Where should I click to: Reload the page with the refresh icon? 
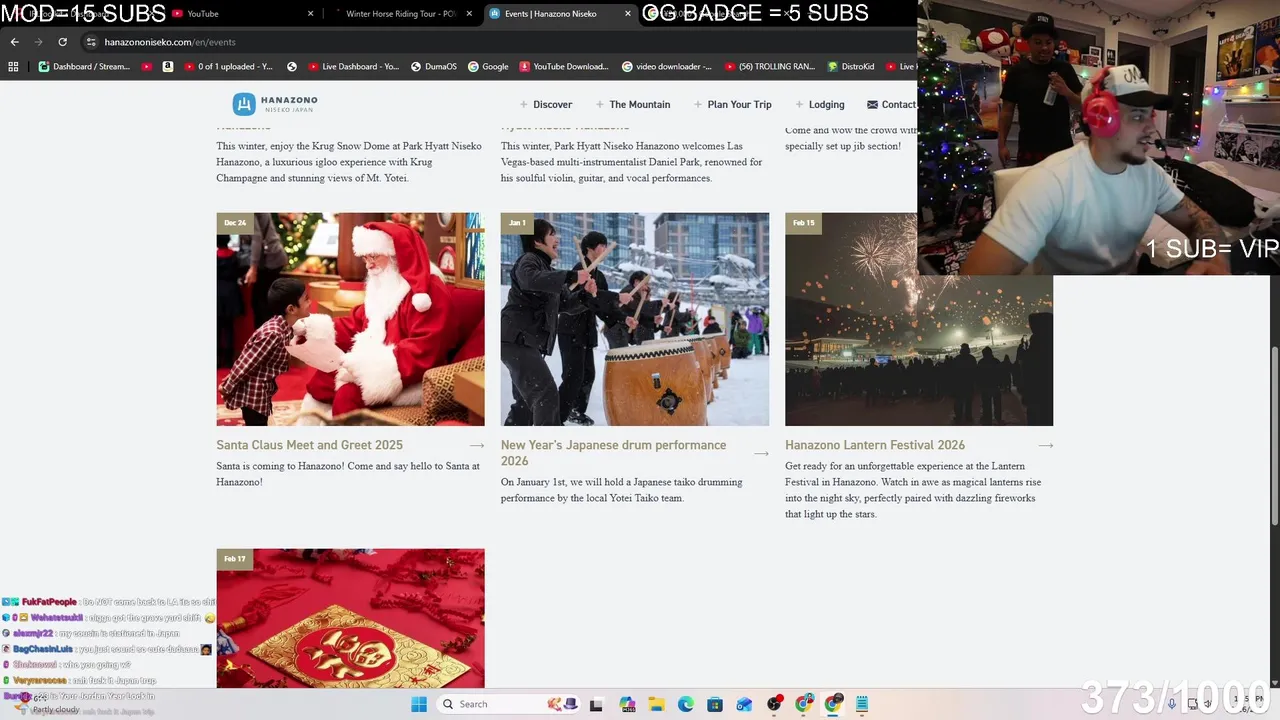[62, 42]
